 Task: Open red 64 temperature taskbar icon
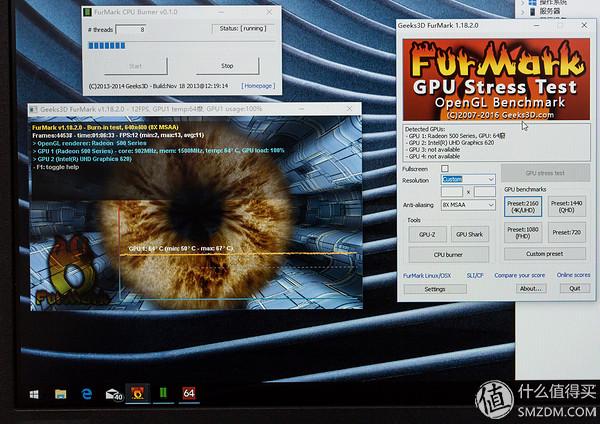189,393
